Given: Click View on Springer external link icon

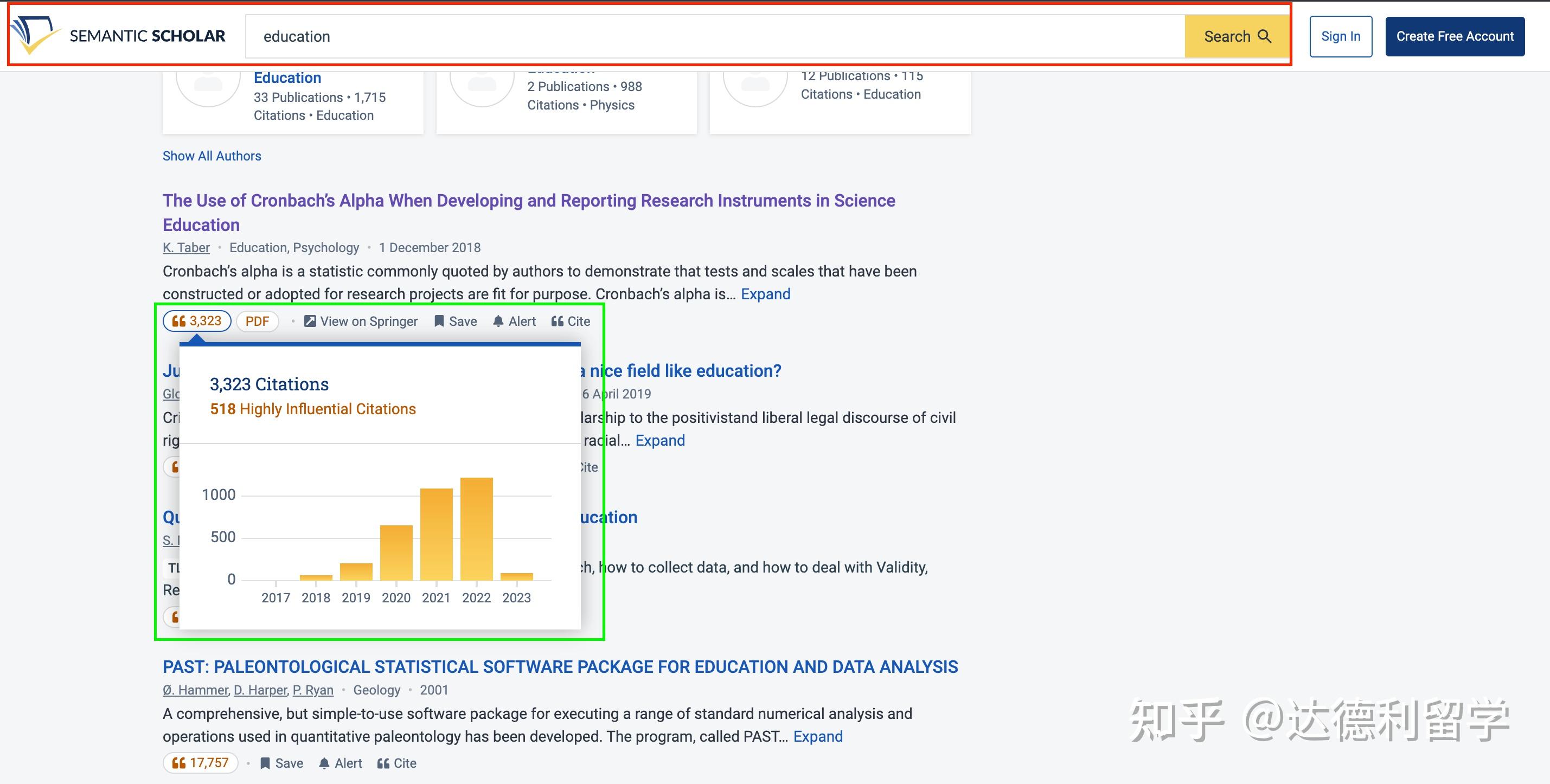Looking at the screenshot, I should [x=310, y=322].
